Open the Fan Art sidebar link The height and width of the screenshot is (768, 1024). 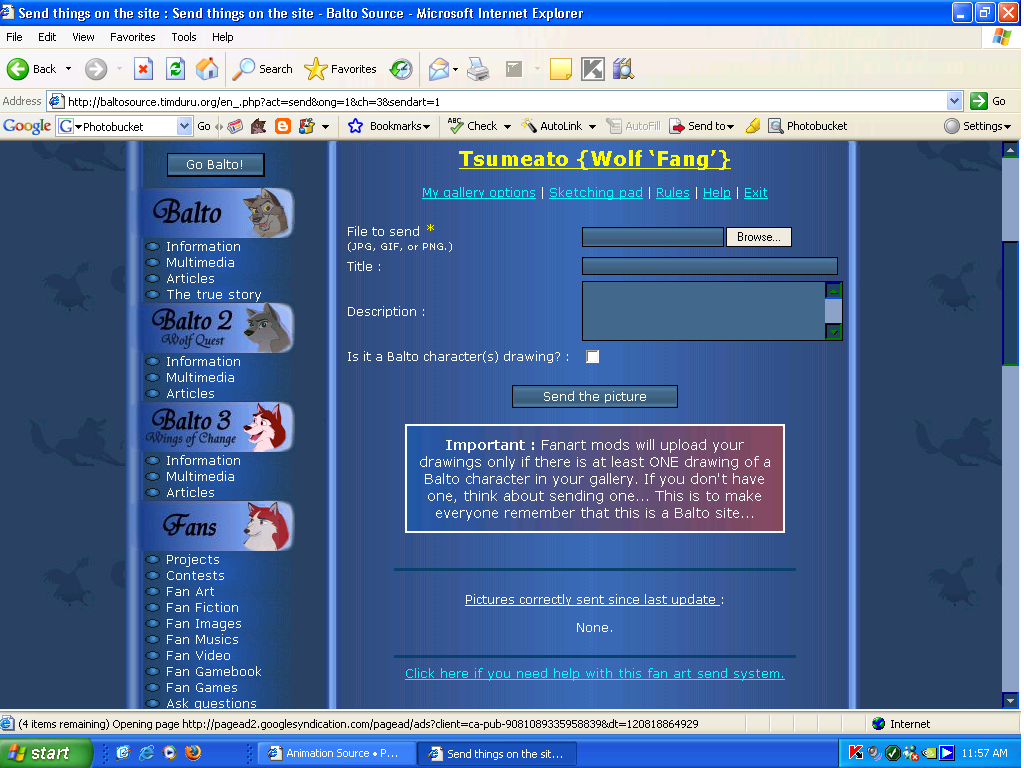(190, 592)
